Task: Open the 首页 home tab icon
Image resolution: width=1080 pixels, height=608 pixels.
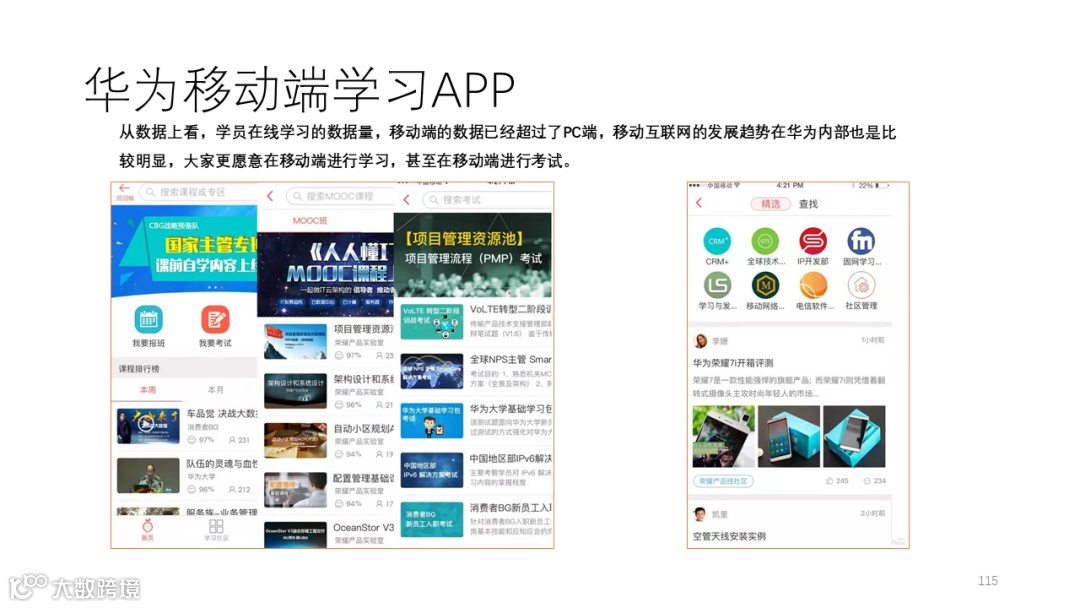Action: (x=147, y=526)
